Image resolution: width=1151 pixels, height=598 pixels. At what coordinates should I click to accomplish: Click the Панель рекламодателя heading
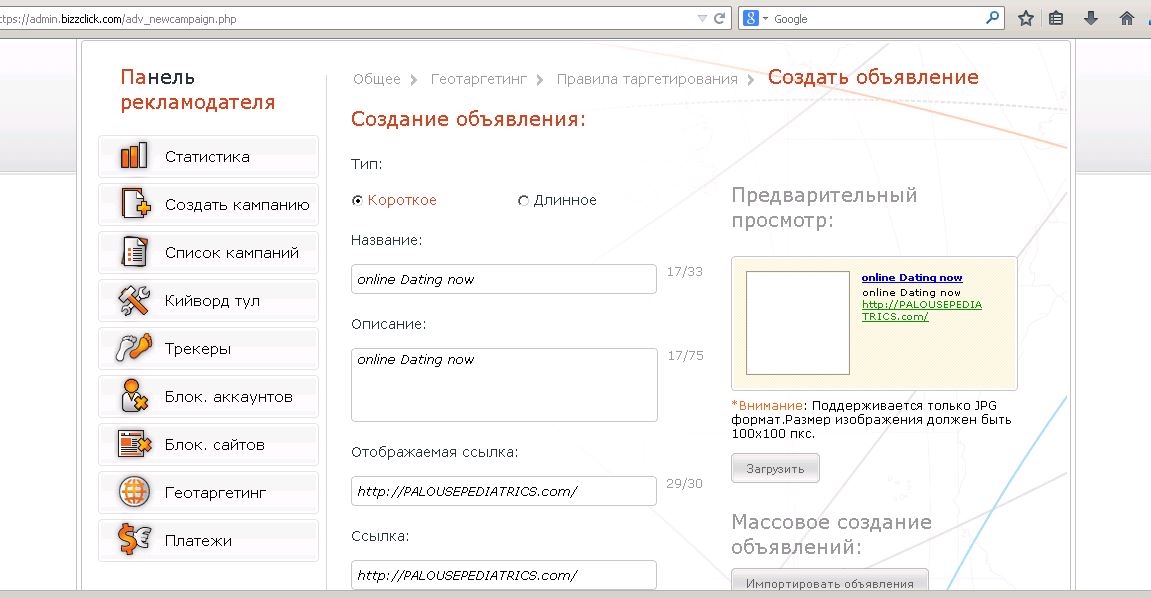pyautogui.click(x=197, y=90)
